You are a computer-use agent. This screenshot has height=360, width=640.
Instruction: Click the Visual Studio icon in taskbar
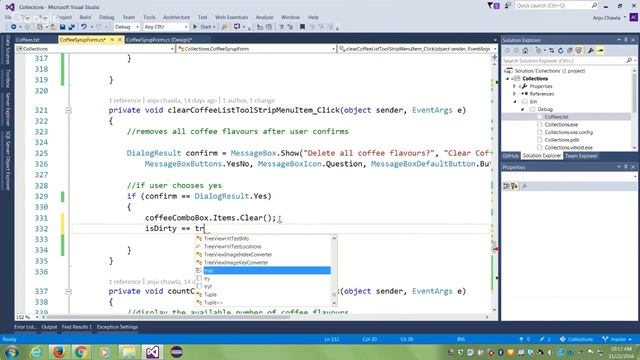(152, 352)
